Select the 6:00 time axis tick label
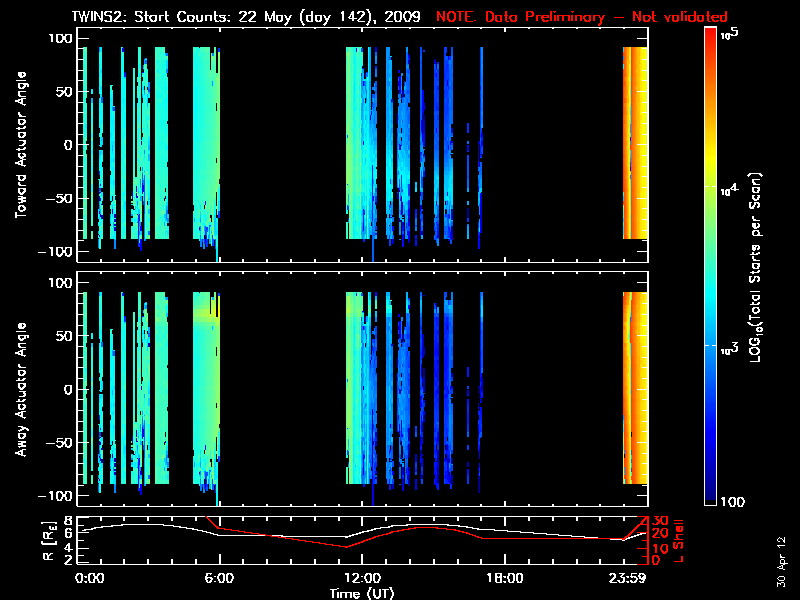This screenshot has height=600, width=800. tap(219, 578)
